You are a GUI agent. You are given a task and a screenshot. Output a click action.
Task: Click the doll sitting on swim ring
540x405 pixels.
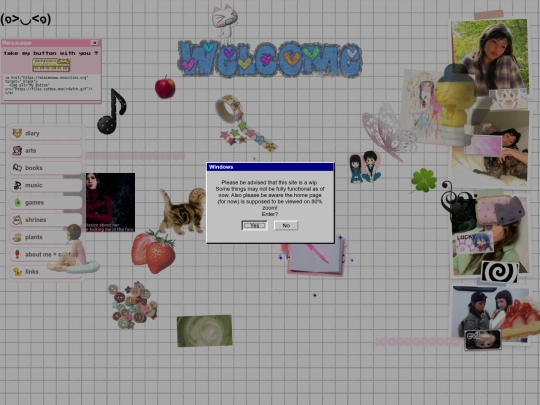(x=74, y=249)
